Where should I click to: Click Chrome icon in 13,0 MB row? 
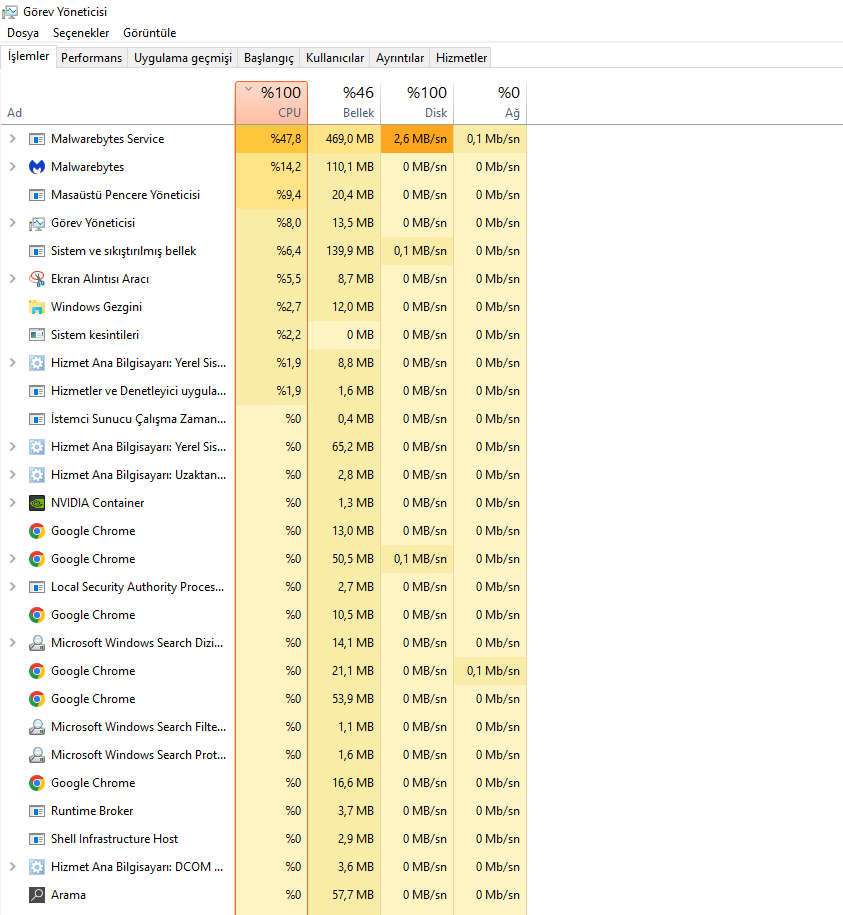(x=37, y=531)
